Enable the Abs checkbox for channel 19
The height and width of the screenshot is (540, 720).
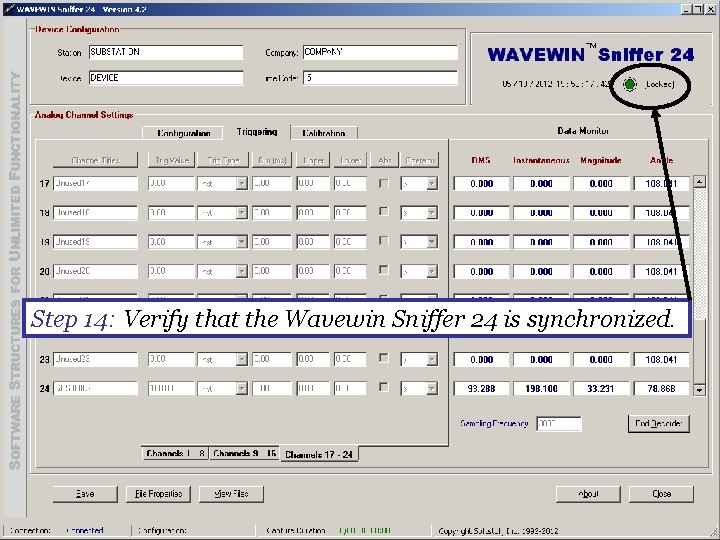pos(383,241)
